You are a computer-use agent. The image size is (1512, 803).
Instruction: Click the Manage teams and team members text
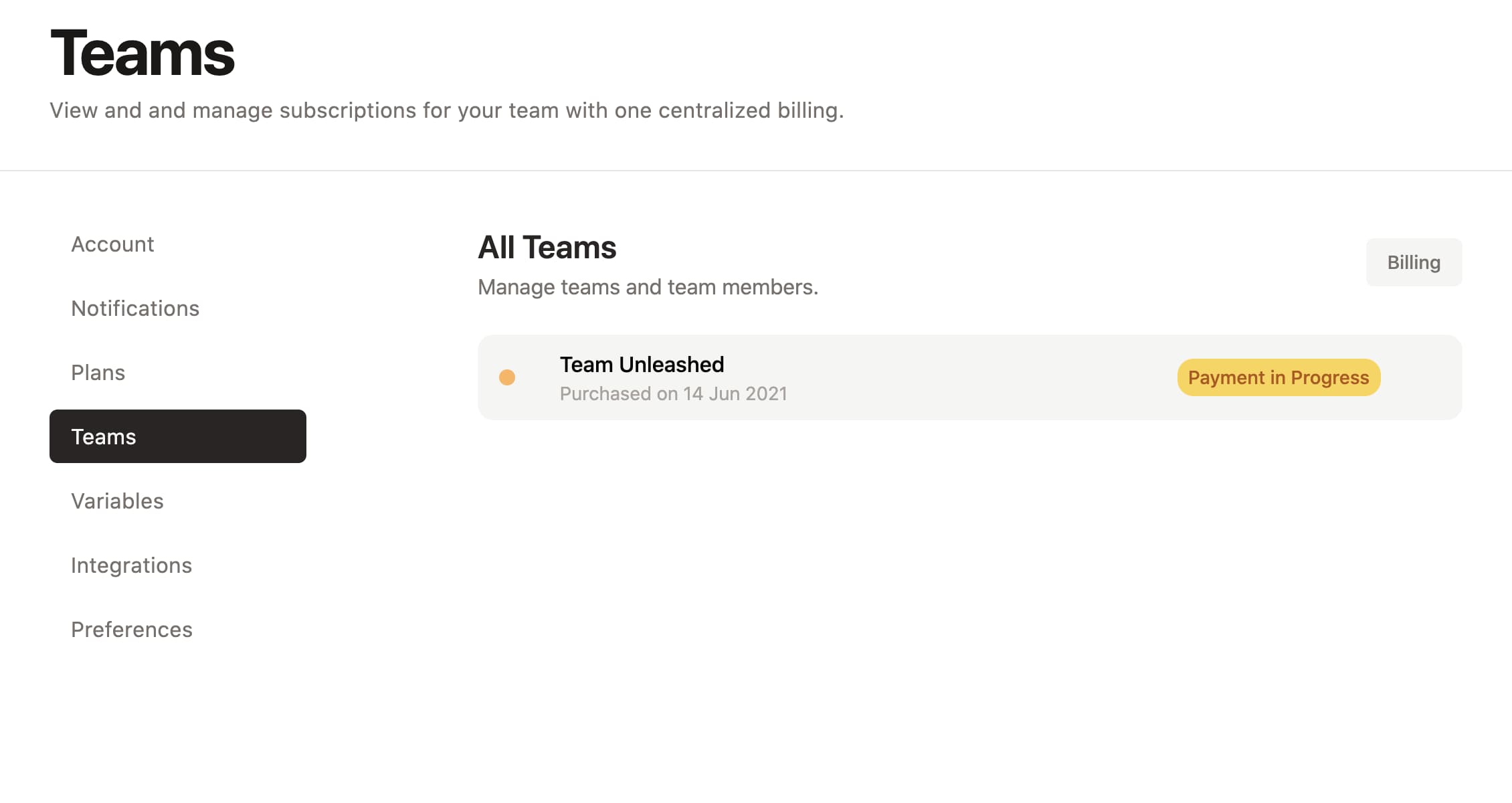[x=648, y=287]
